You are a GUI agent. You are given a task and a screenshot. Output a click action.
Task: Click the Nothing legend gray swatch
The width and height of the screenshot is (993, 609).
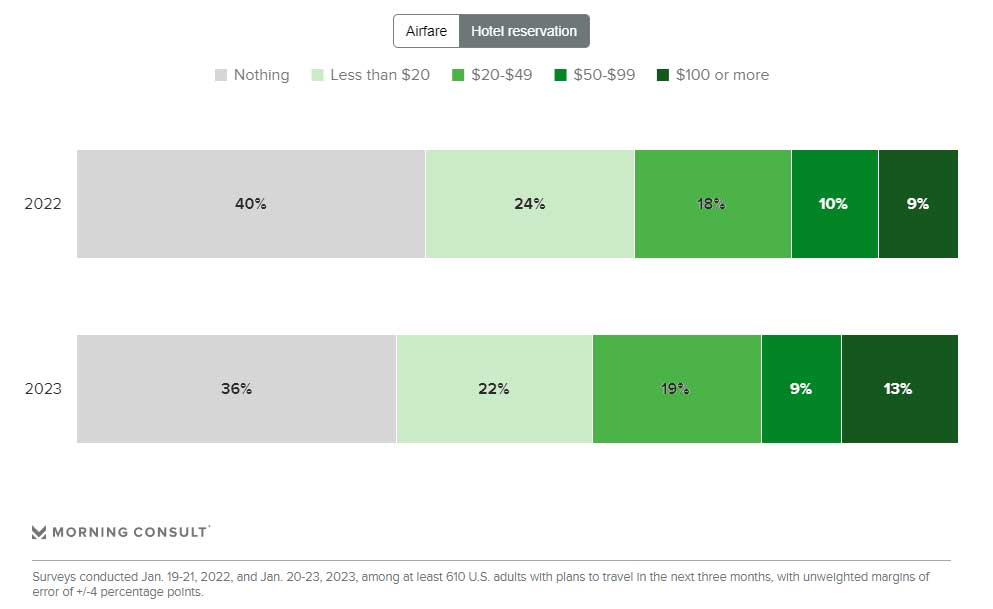pyautogui.click(x=221, y=75)
